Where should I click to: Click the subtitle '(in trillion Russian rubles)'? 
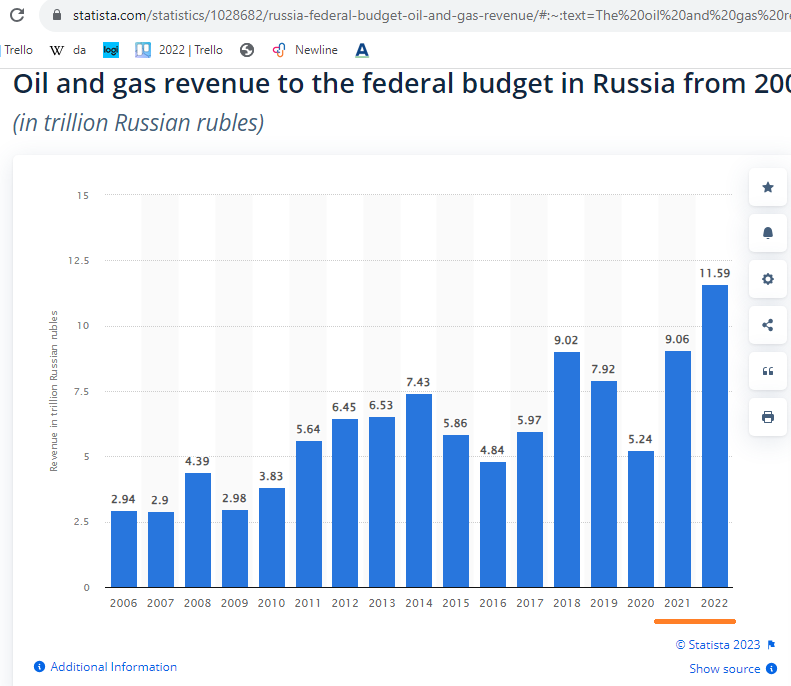tap(138, 123)
